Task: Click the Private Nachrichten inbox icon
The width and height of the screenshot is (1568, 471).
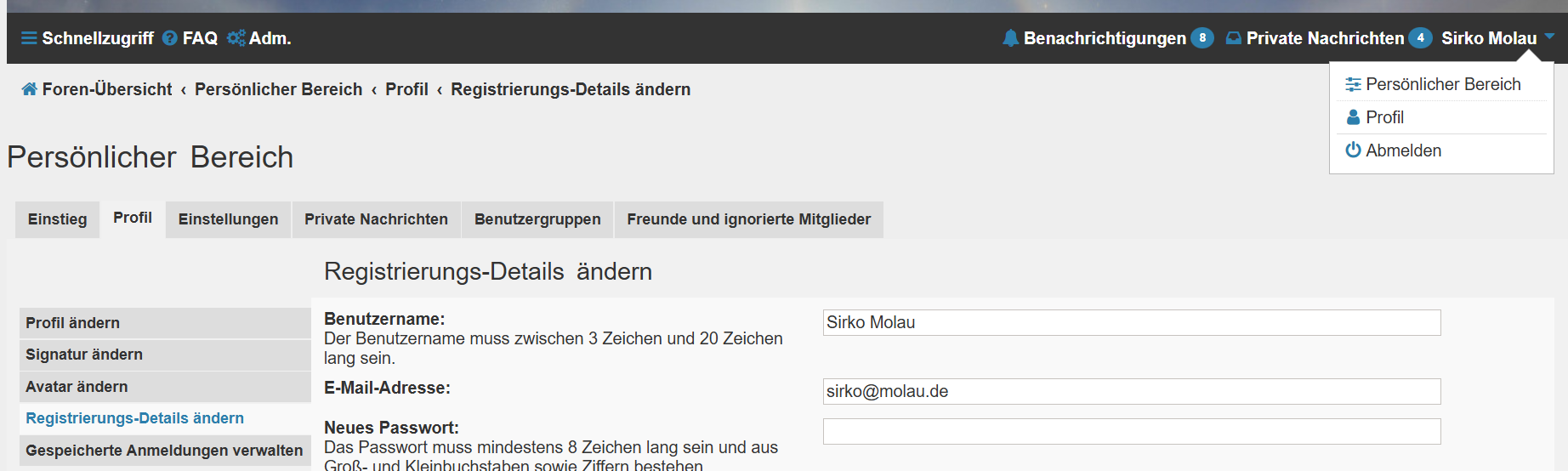Action: click(1233, 38)
